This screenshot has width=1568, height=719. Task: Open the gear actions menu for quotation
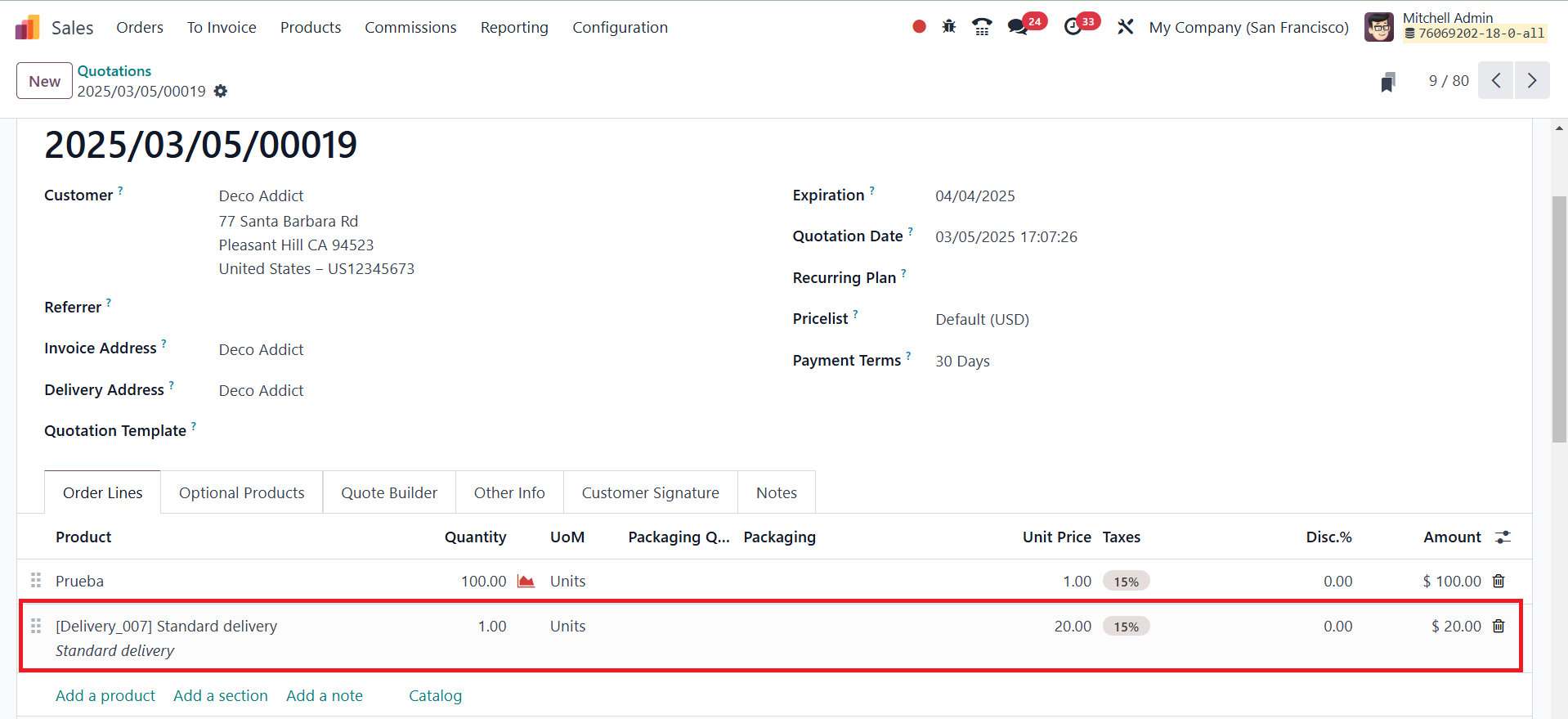tap(221, 92)
